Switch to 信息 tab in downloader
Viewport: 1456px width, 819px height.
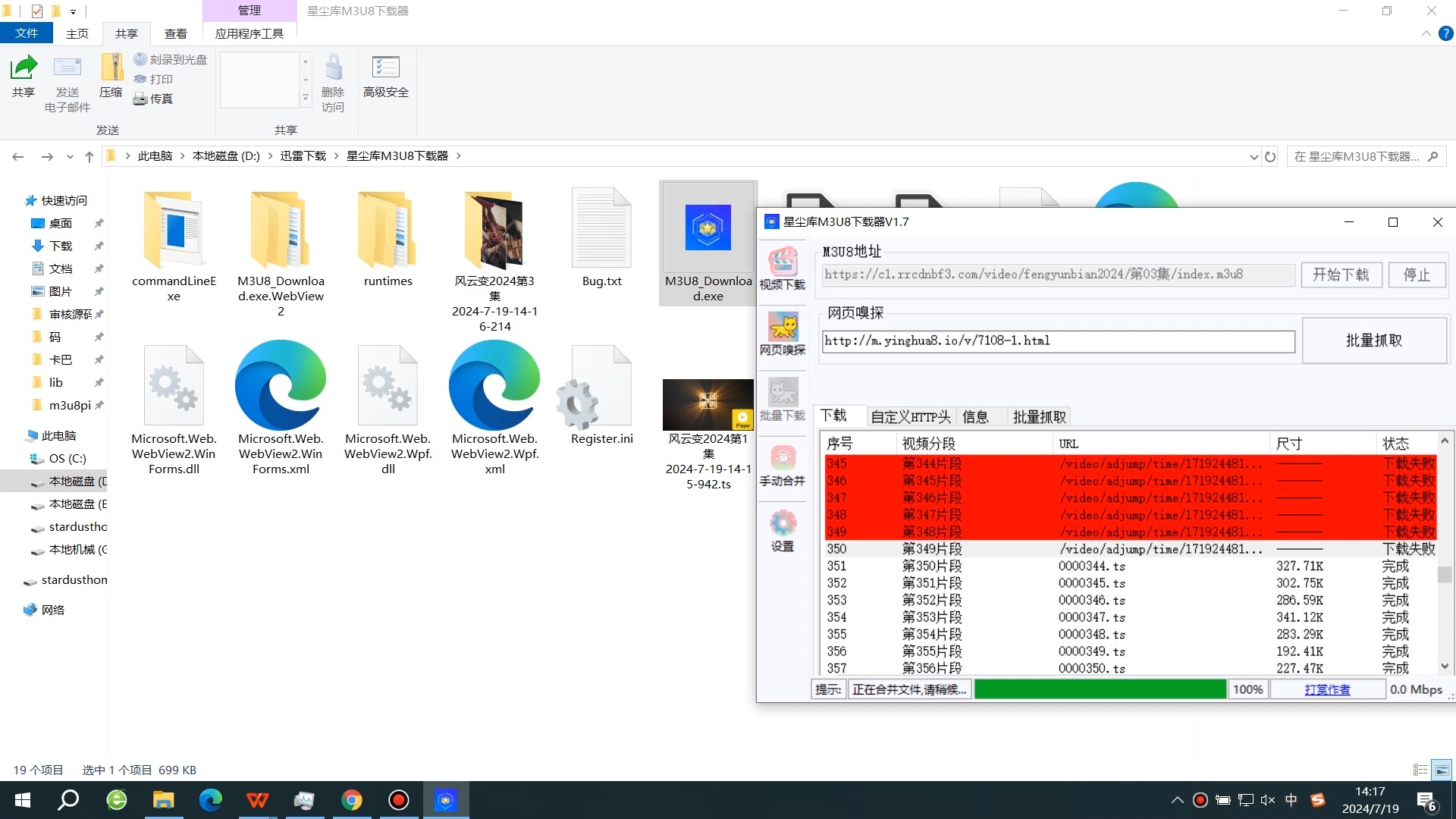(975, 416)
